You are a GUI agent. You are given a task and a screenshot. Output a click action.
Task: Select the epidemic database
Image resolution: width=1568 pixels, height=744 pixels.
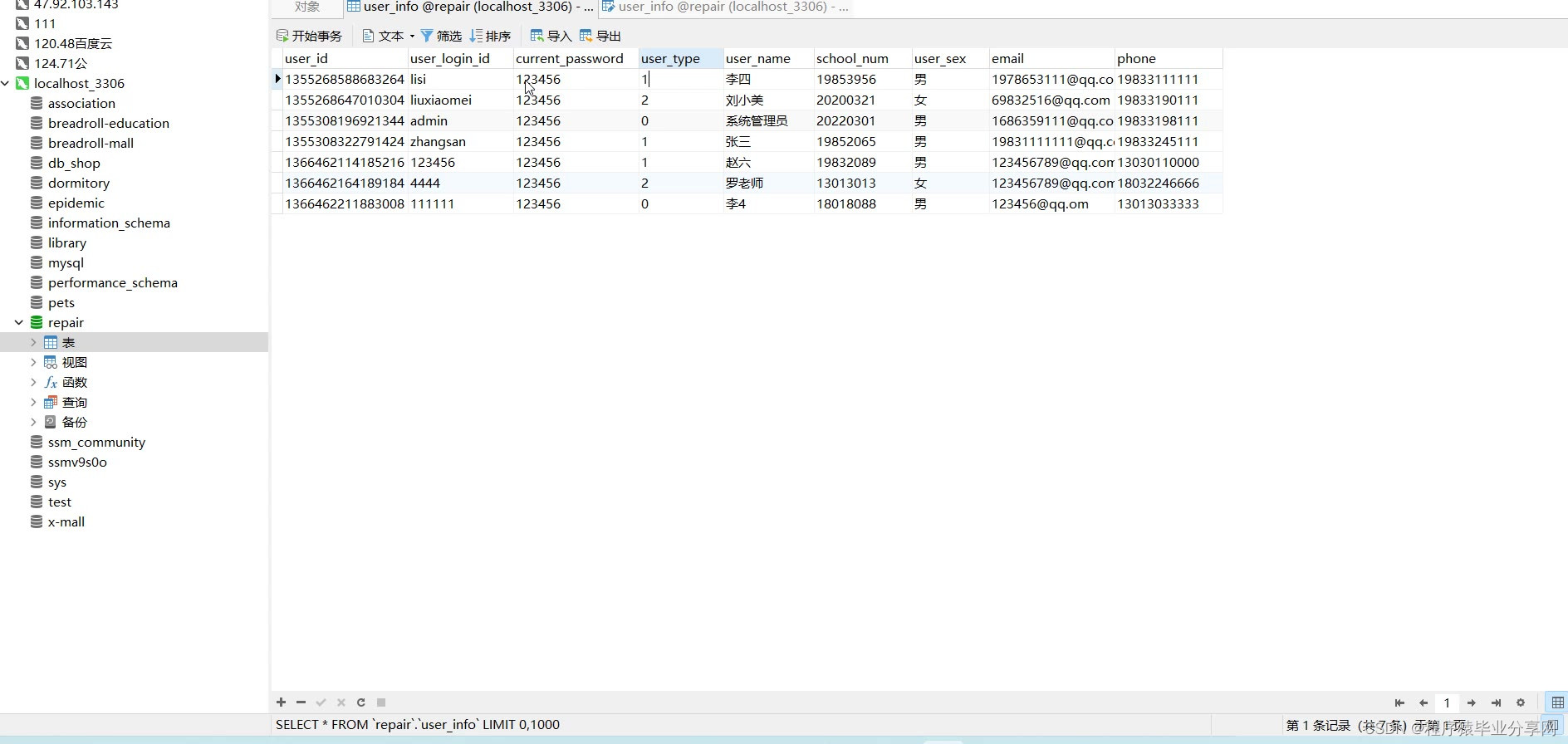[76, 203]
